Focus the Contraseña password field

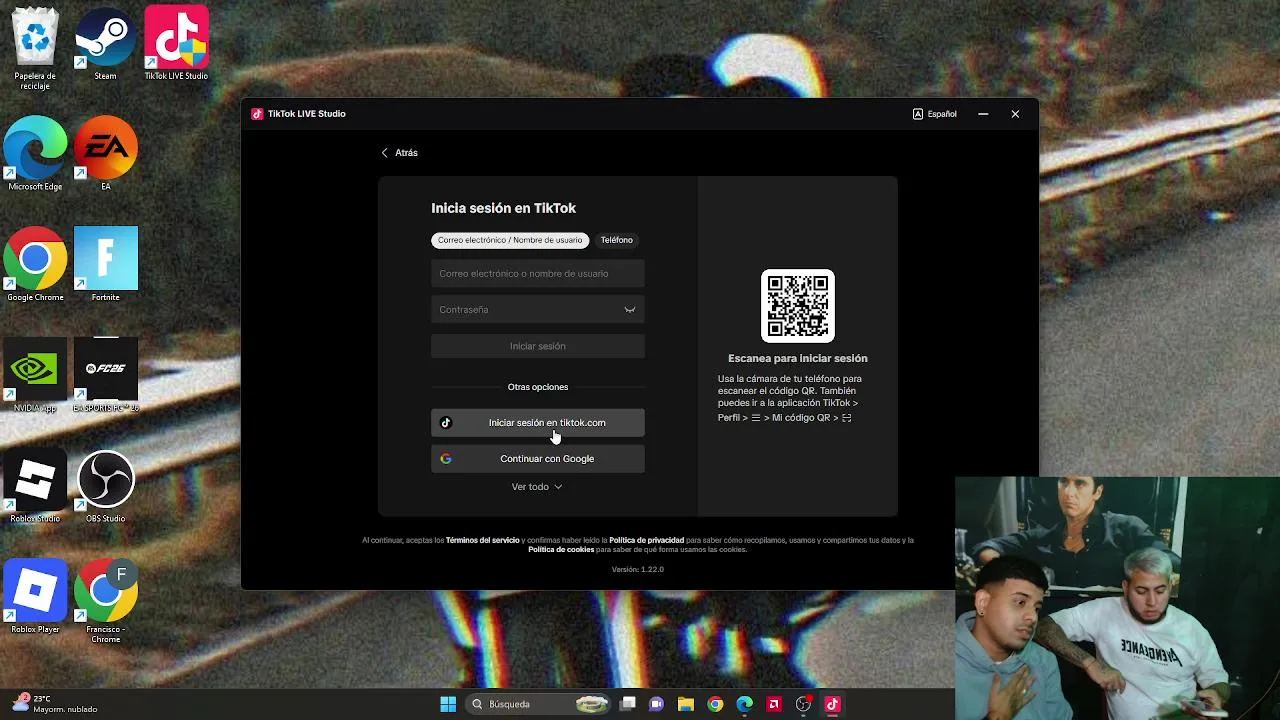coord(538,310)
